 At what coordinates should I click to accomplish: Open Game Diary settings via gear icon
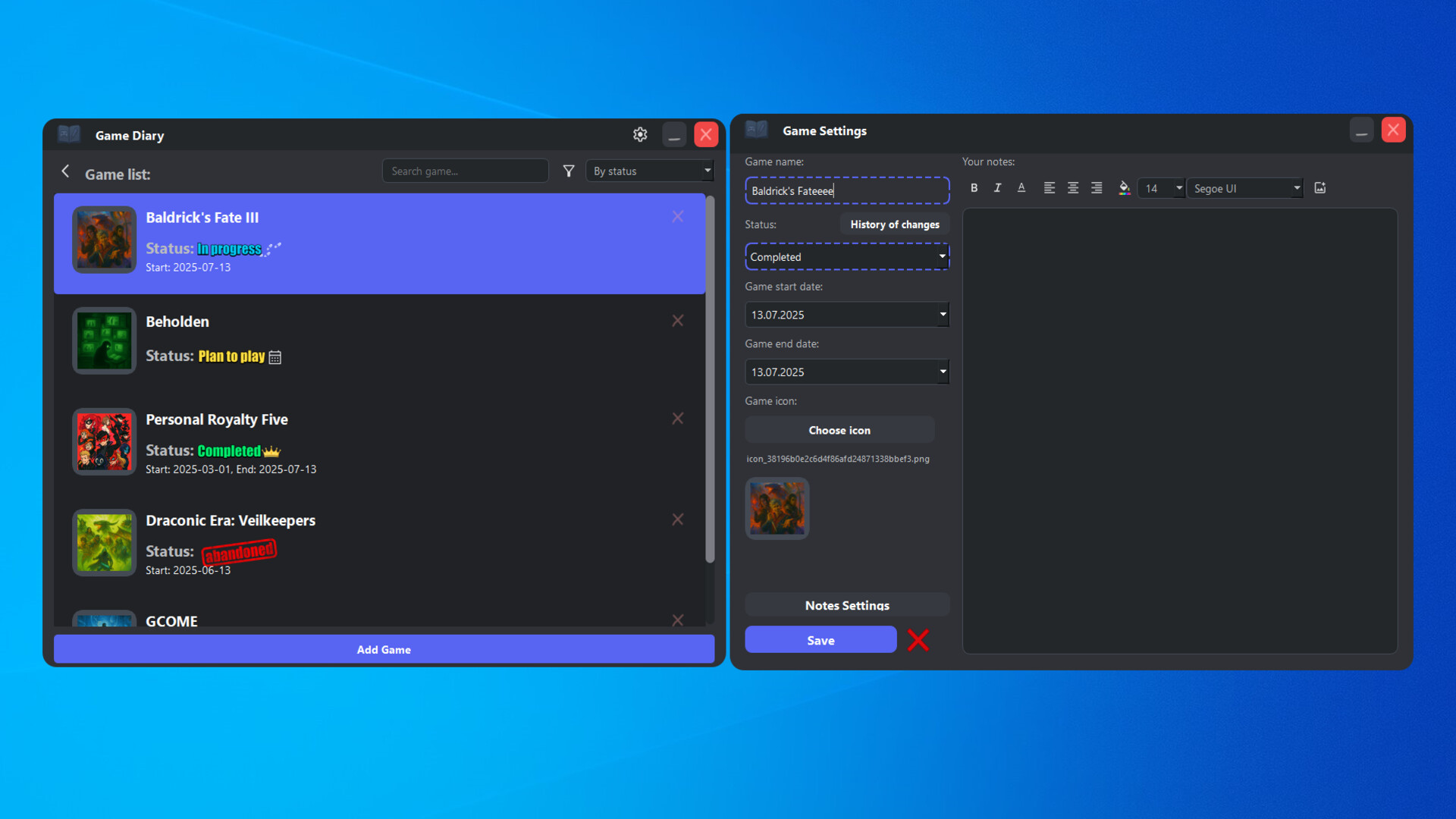pyautogui.click(x=640, y=134)
